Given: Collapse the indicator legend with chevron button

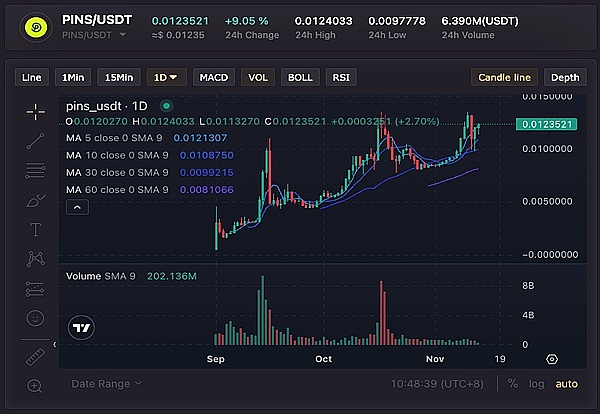Looking at the screenshot, I should pos(77,207).
